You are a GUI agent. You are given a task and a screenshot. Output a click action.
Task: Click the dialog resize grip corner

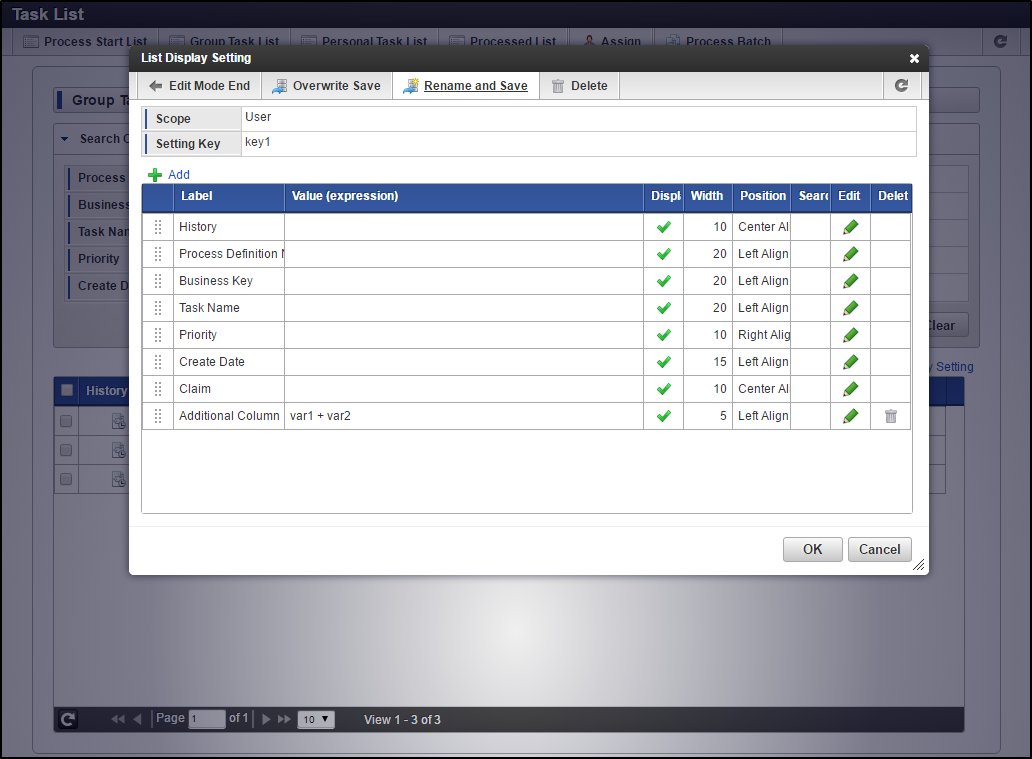coord(919,565)
